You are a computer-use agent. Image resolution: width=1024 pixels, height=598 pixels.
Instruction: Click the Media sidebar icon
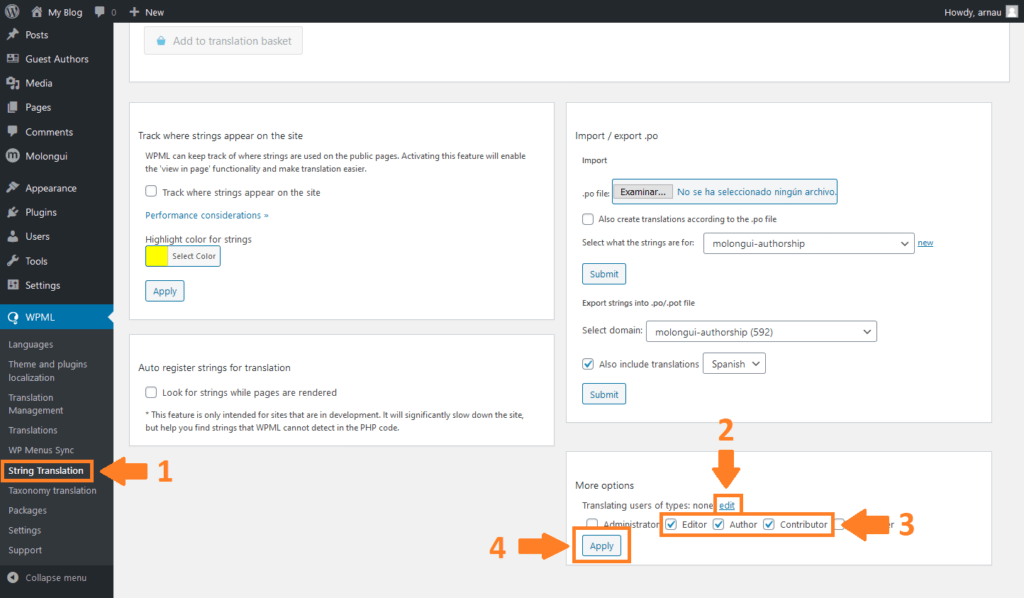tap(12, 83)
